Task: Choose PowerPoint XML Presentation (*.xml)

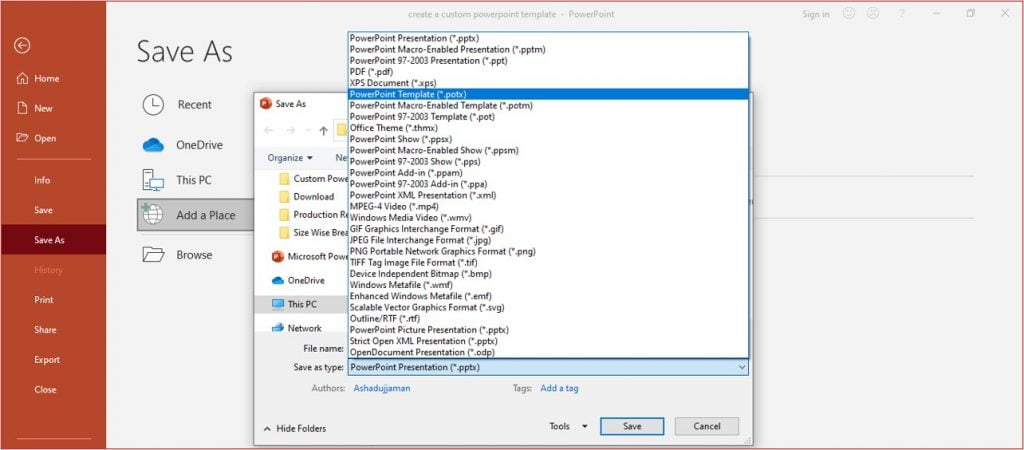Action: 549,195
